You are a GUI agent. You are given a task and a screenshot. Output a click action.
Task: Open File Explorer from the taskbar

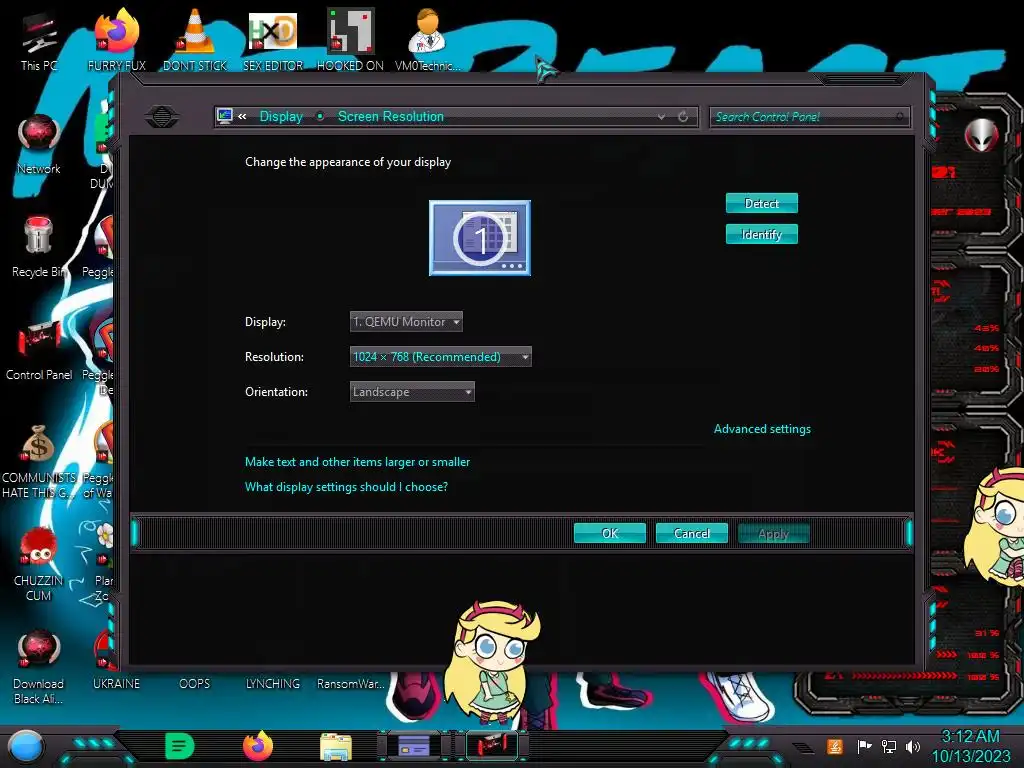pos(336,746)
